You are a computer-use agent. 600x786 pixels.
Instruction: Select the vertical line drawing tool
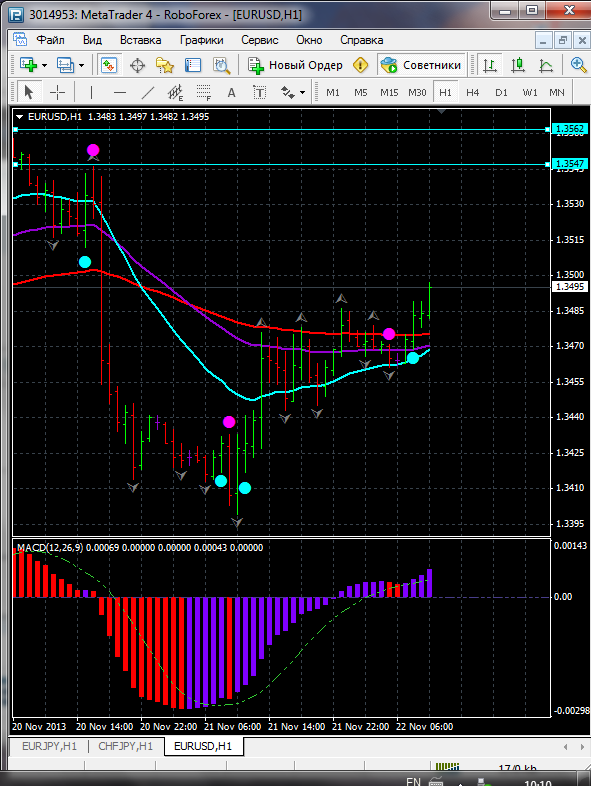point(91,92)
